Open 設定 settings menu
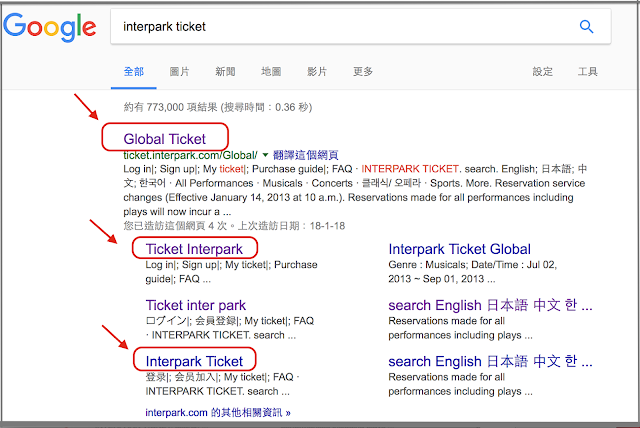This screenshot has height=428, width=640. point(542,72)
